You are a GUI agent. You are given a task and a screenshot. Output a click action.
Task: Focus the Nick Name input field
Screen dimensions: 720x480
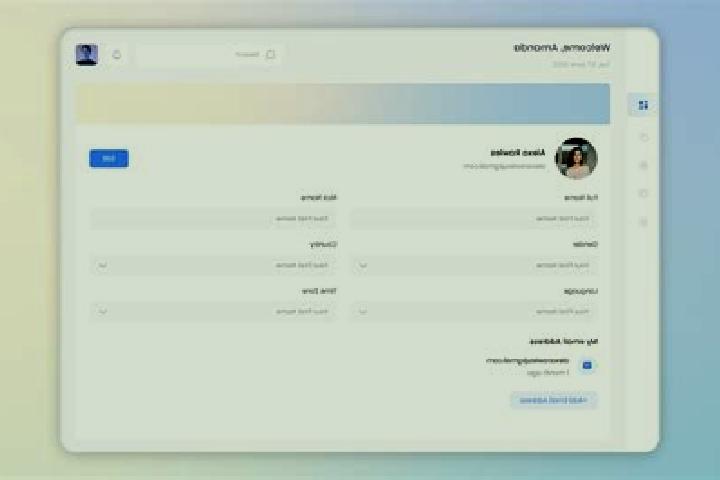[214, 219]
